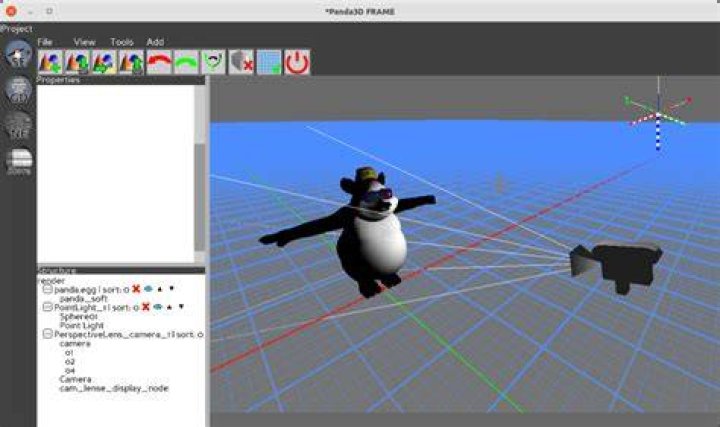The image size is (720, 427).
Task: Select the GUI editor sidebar icon
Action: point(18,90)
